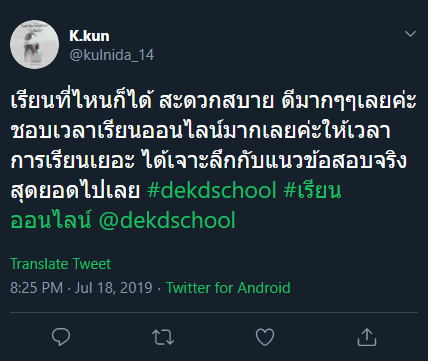Image resolution: width=428 pixels, height=361 pixels.
Task: Visit the @dekdschool mentioned account
Action: coord(167,220)
